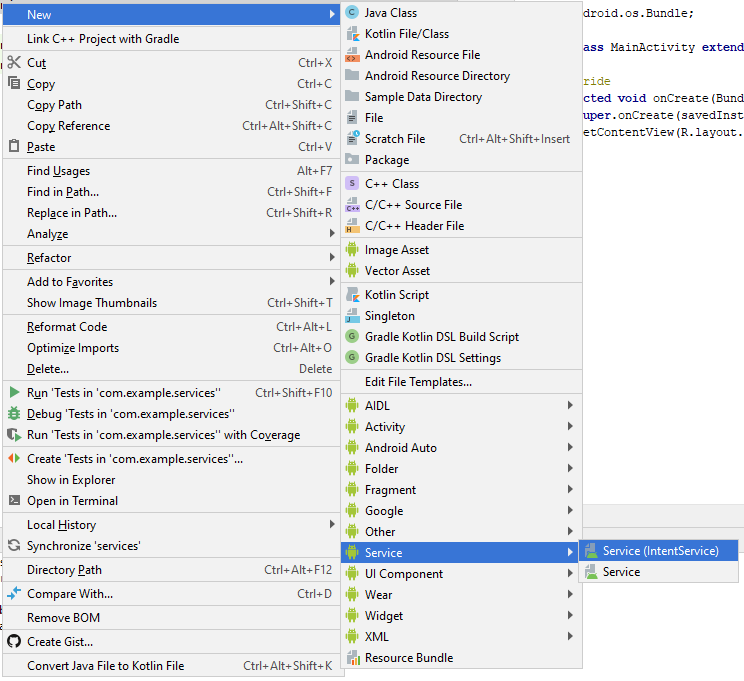This screenshot has width=744, height=681.
Task: Open the XML submenu arrow
Action: (x=570, y=637)
